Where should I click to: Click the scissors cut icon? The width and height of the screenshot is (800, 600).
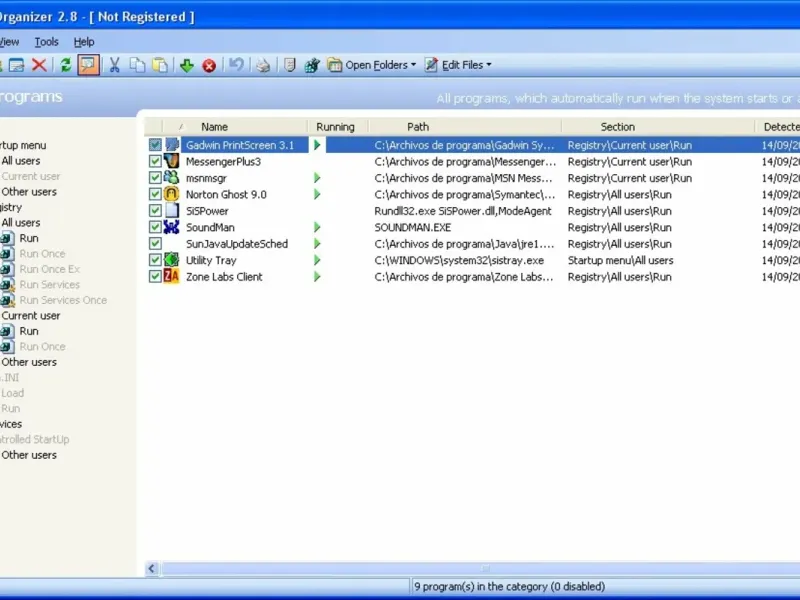[x=114, y=65]
